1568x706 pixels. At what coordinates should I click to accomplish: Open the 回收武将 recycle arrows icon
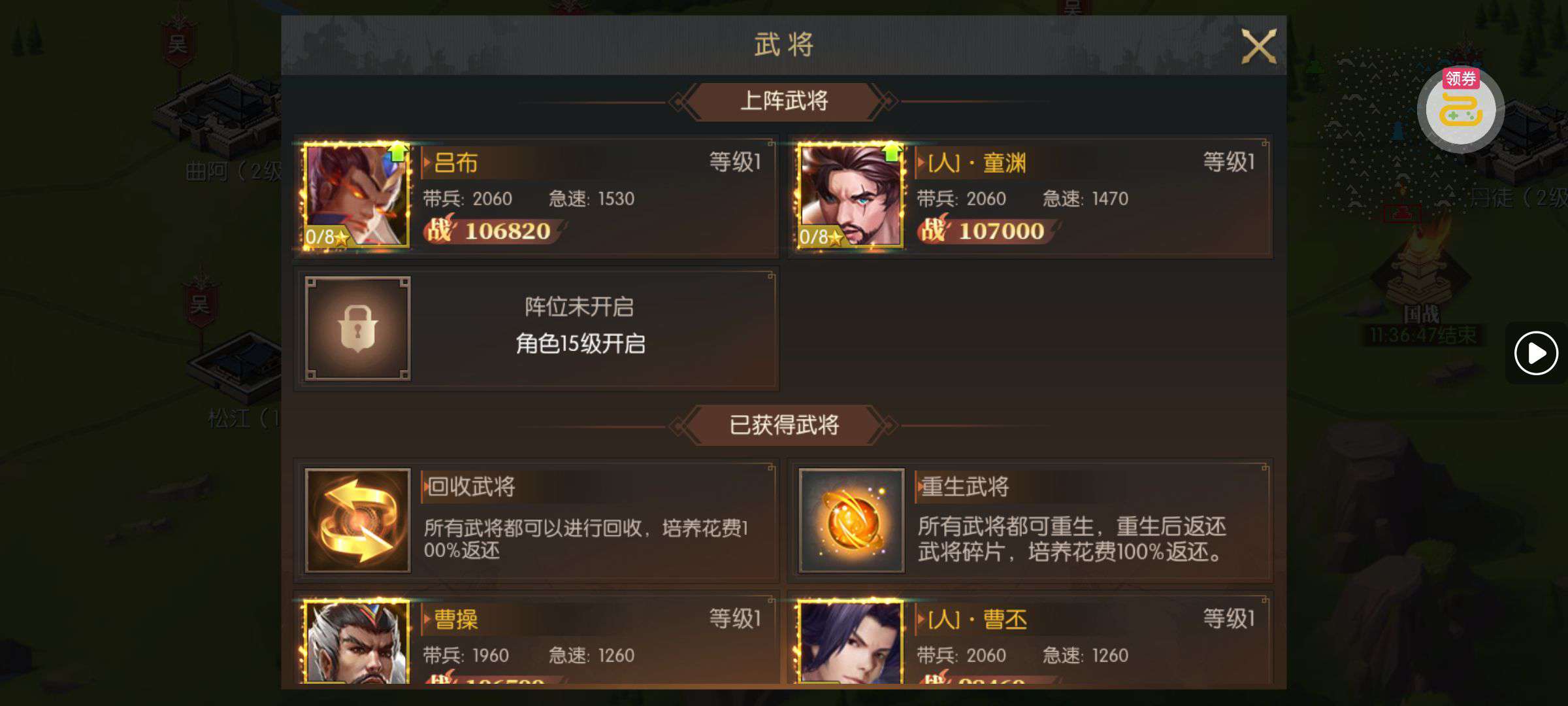tap(357, 520)
